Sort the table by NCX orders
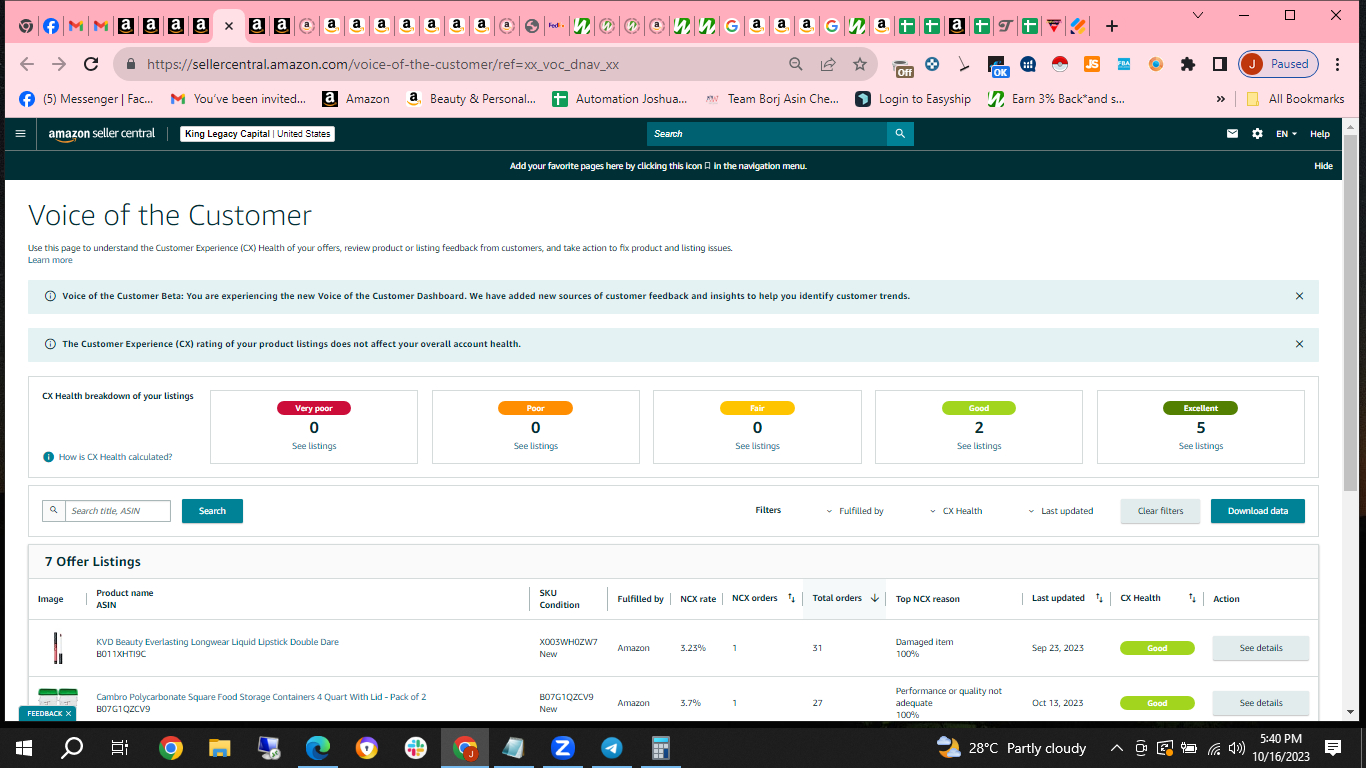The image size is (1366, 768). point(791,598)
